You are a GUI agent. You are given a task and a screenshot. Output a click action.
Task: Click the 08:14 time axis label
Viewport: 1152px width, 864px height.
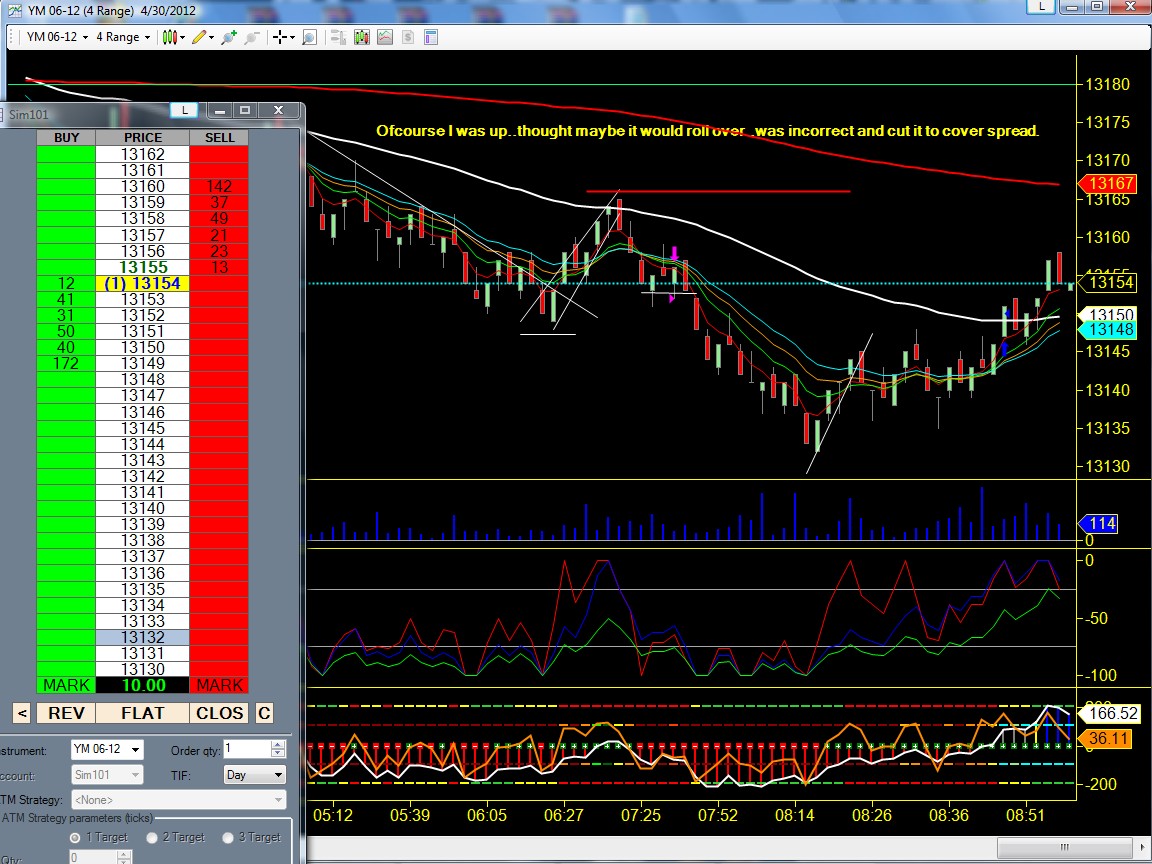(794, 816)
